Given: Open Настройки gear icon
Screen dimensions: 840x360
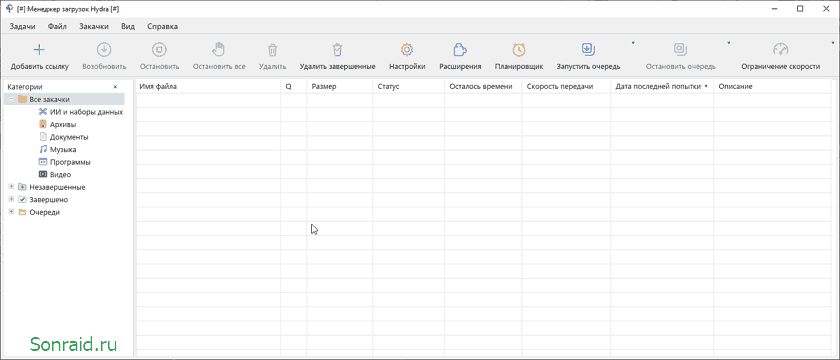Looking at the screenshot, I should [x=407, y=50].
